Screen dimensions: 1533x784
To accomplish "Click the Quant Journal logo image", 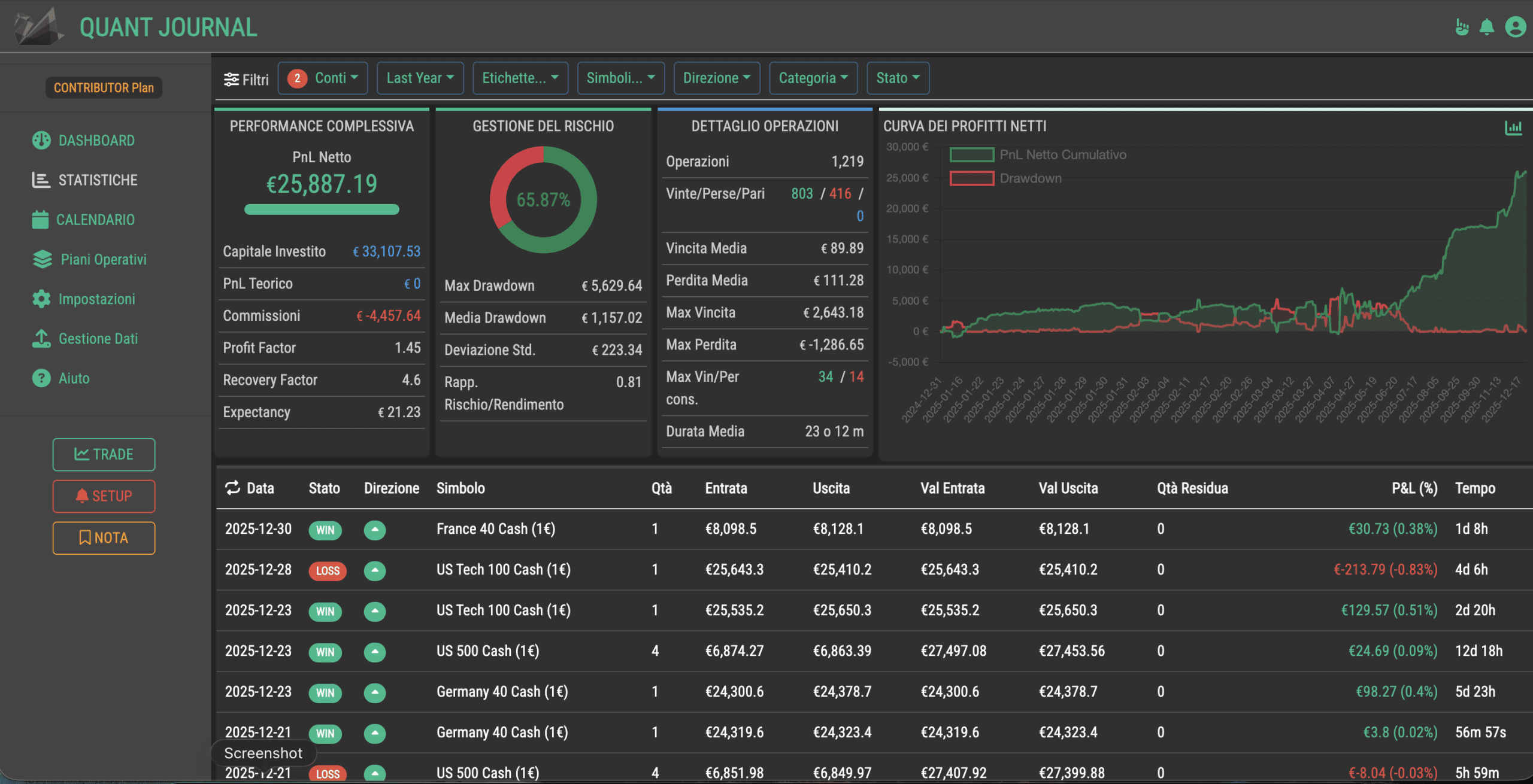I will point(38,26).
